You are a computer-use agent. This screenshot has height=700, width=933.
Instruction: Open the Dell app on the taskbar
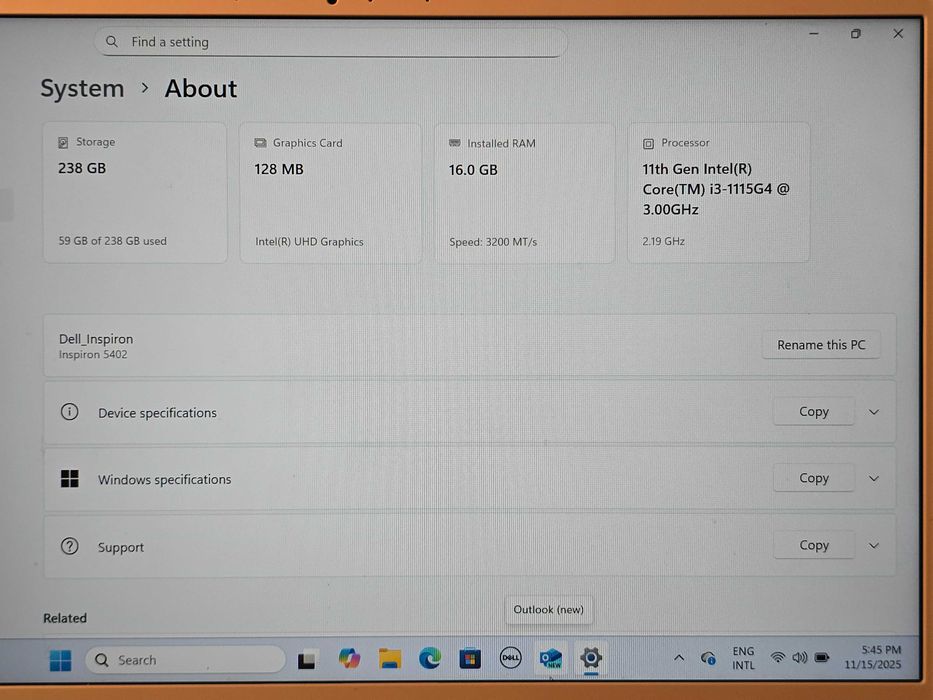[510, 658]
